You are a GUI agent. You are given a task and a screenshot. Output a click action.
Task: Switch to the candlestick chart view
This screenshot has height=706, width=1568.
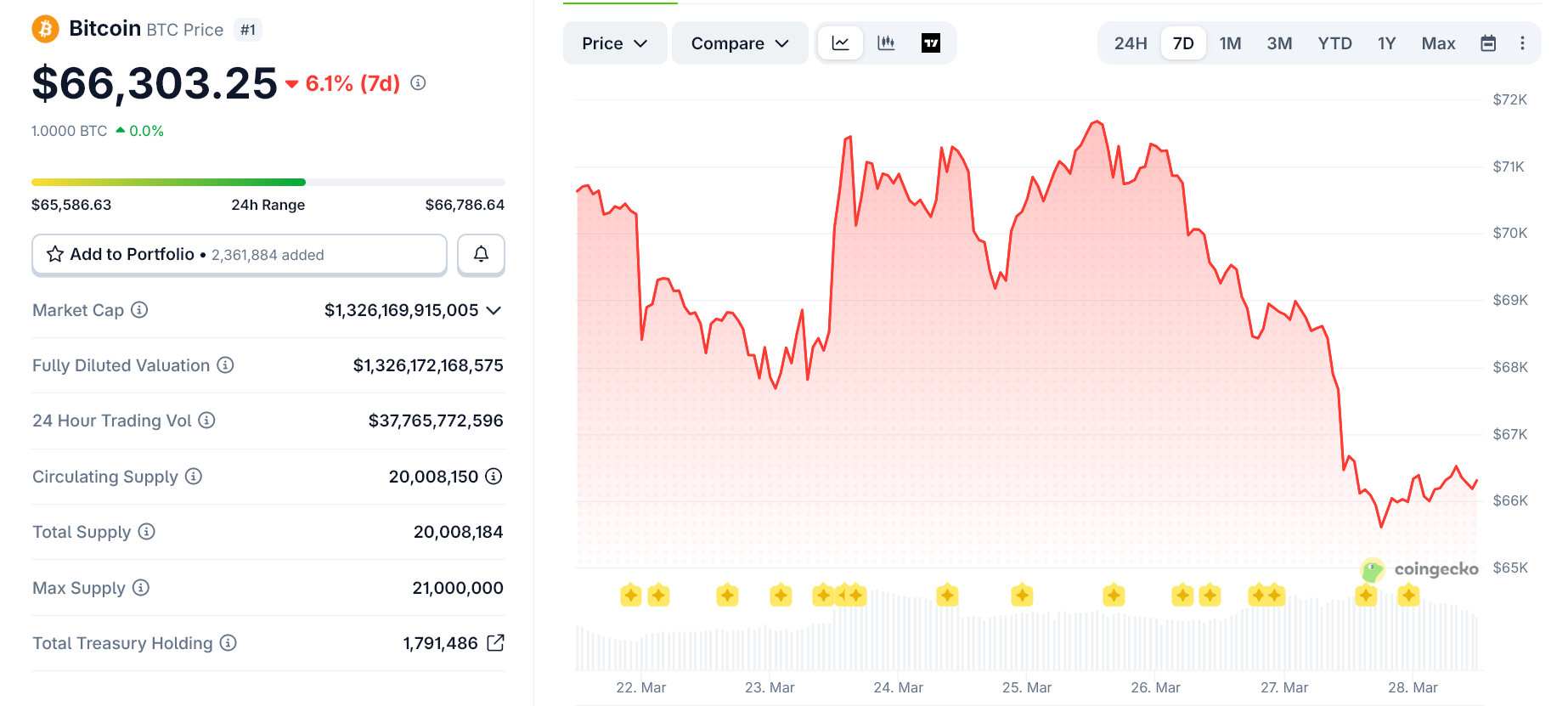coord(886,43)
